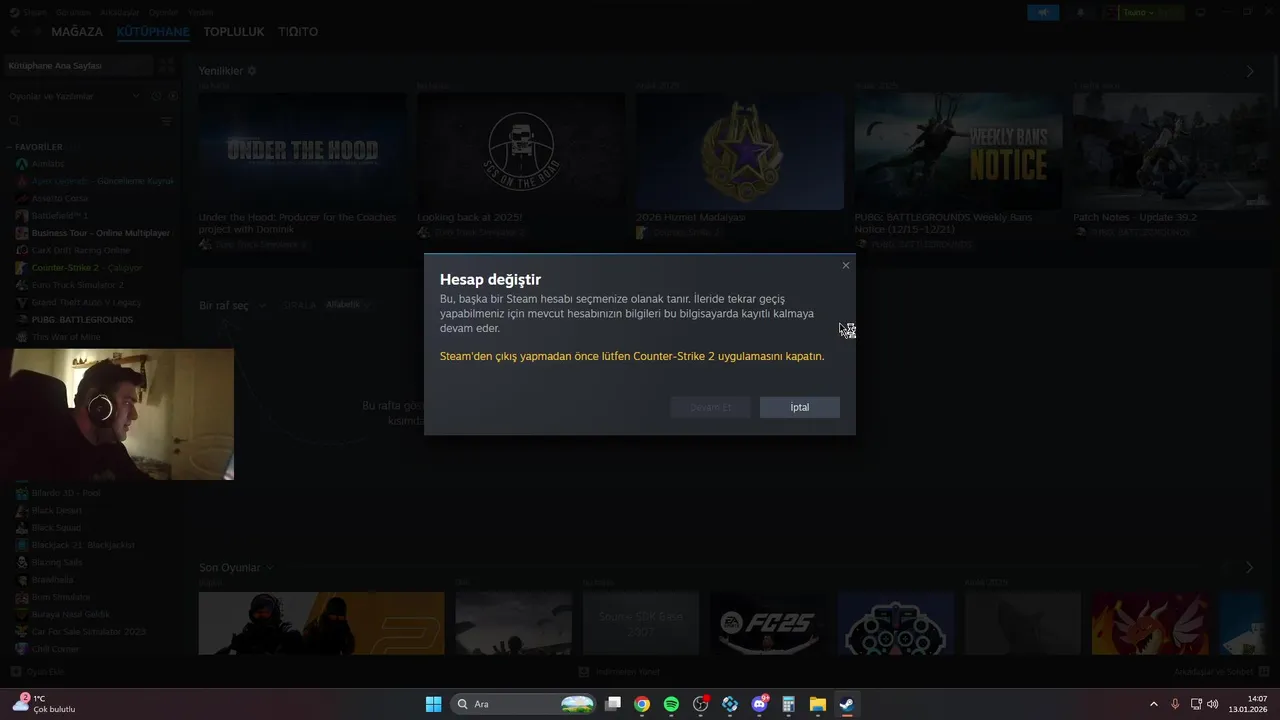Open the Görünüm menu
The width and height of the screenshot is (1280, 720).
72,12
